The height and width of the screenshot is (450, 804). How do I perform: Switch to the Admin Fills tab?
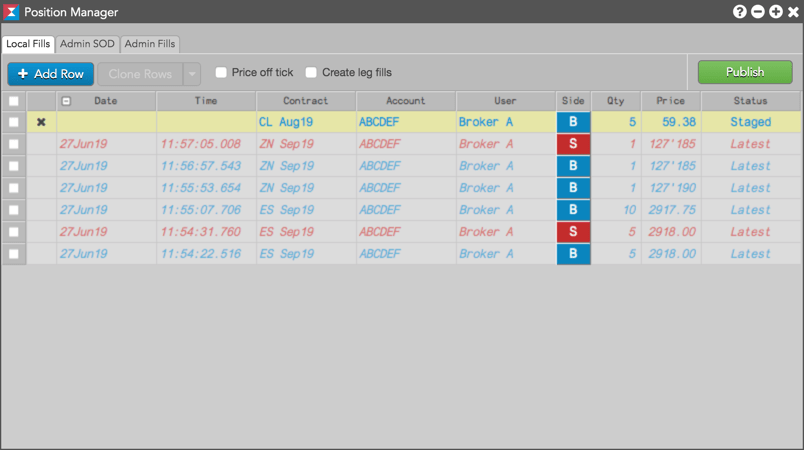pyautogui.click(x=150, y=44)
